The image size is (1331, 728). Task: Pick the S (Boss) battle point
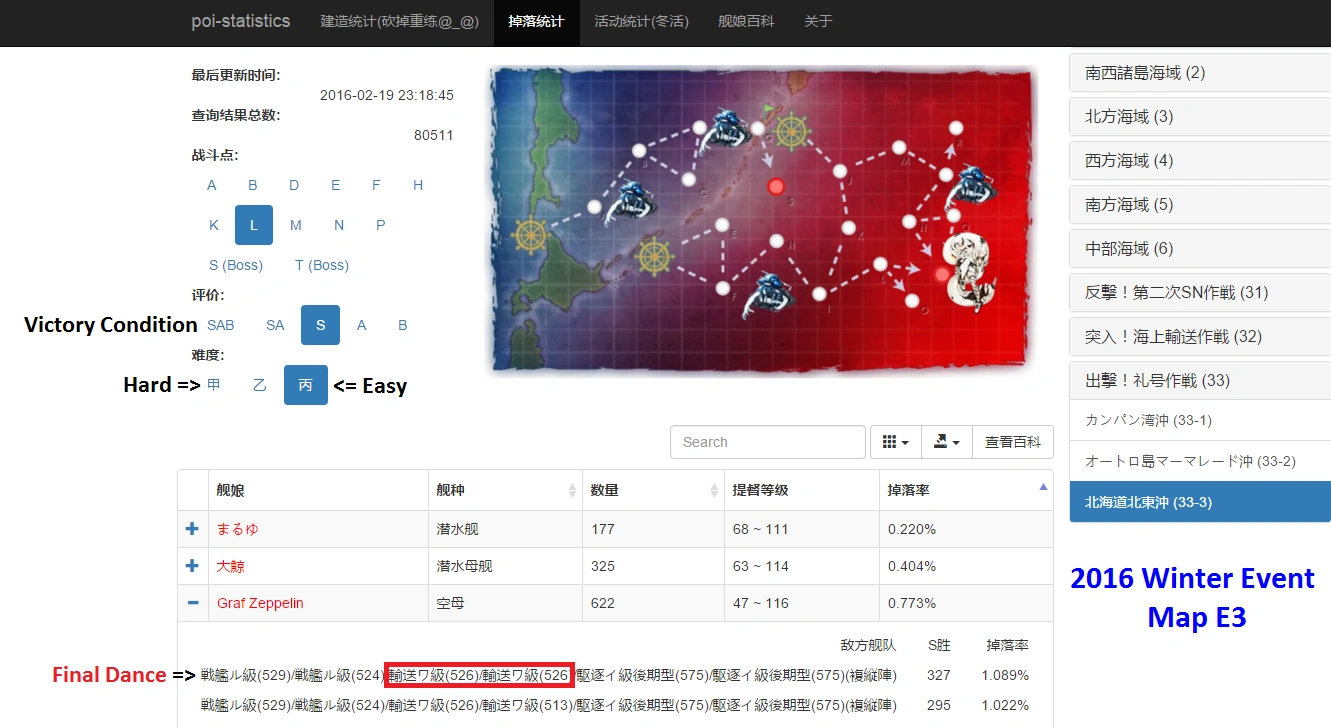point(236,265)
